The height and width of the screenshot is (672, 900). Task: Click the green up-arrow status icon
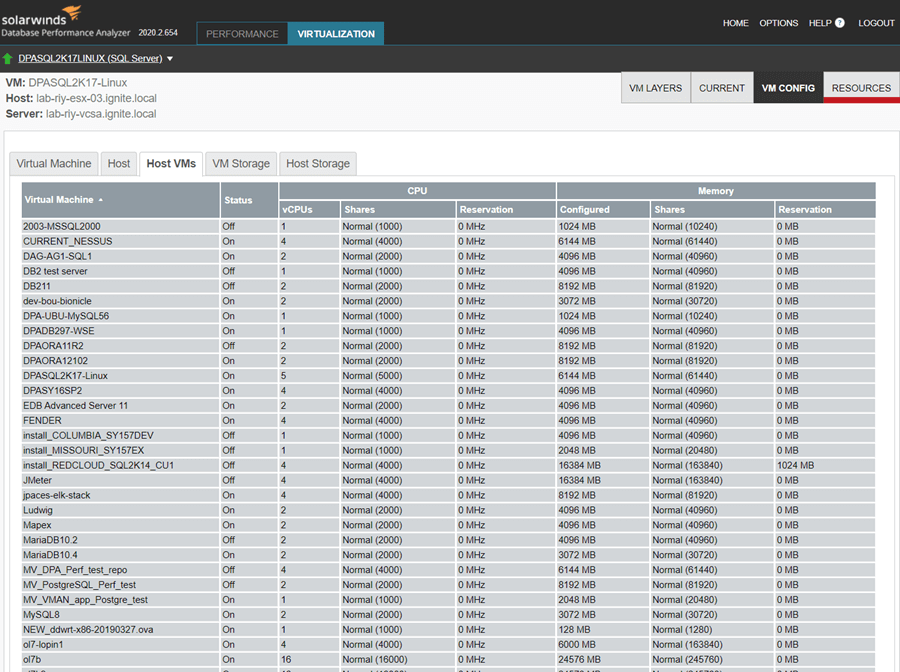click(x=7, y=59)
